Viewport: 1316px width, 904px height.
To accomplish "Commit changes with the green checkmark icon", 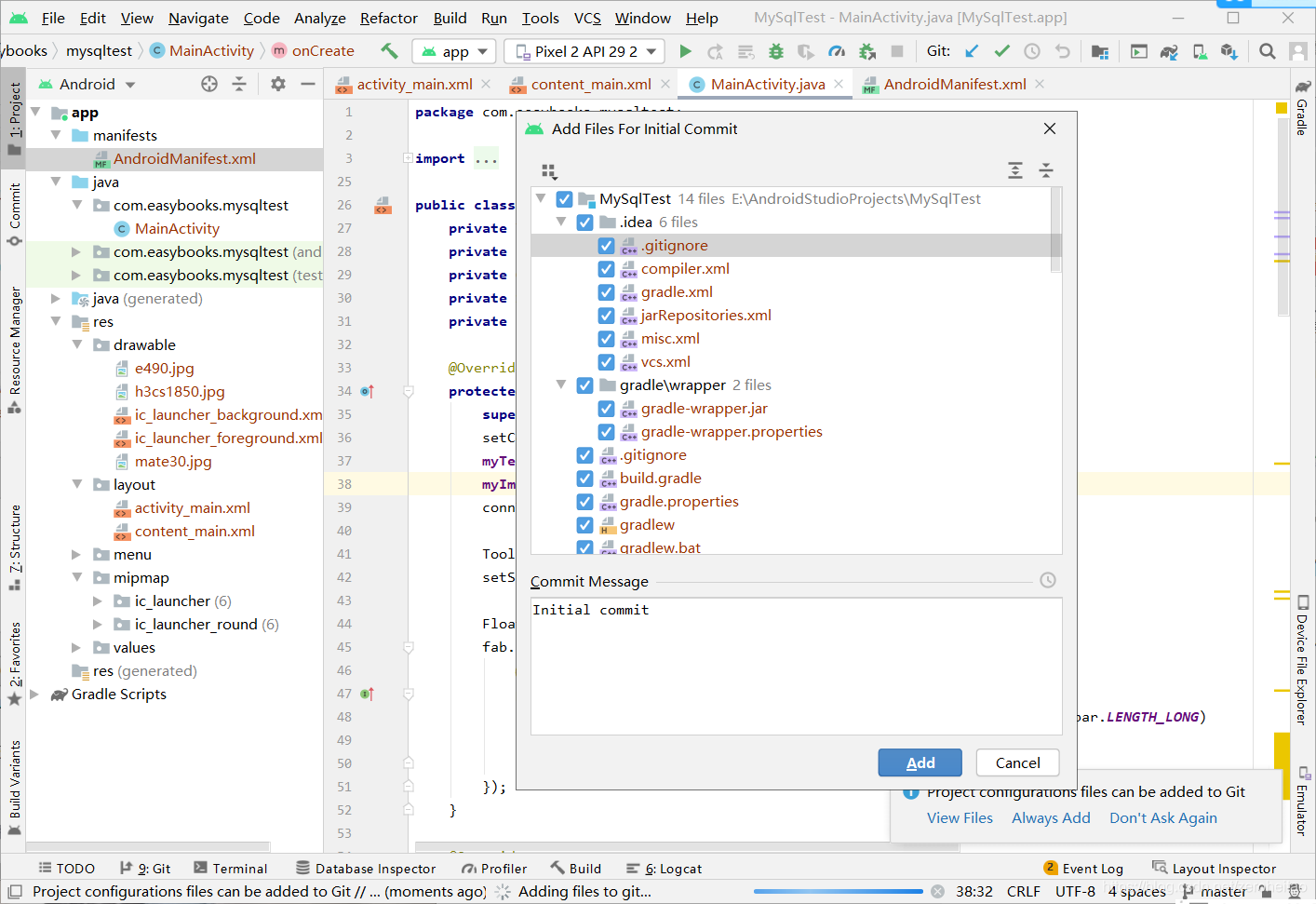I will click(x=1003, y=51).
